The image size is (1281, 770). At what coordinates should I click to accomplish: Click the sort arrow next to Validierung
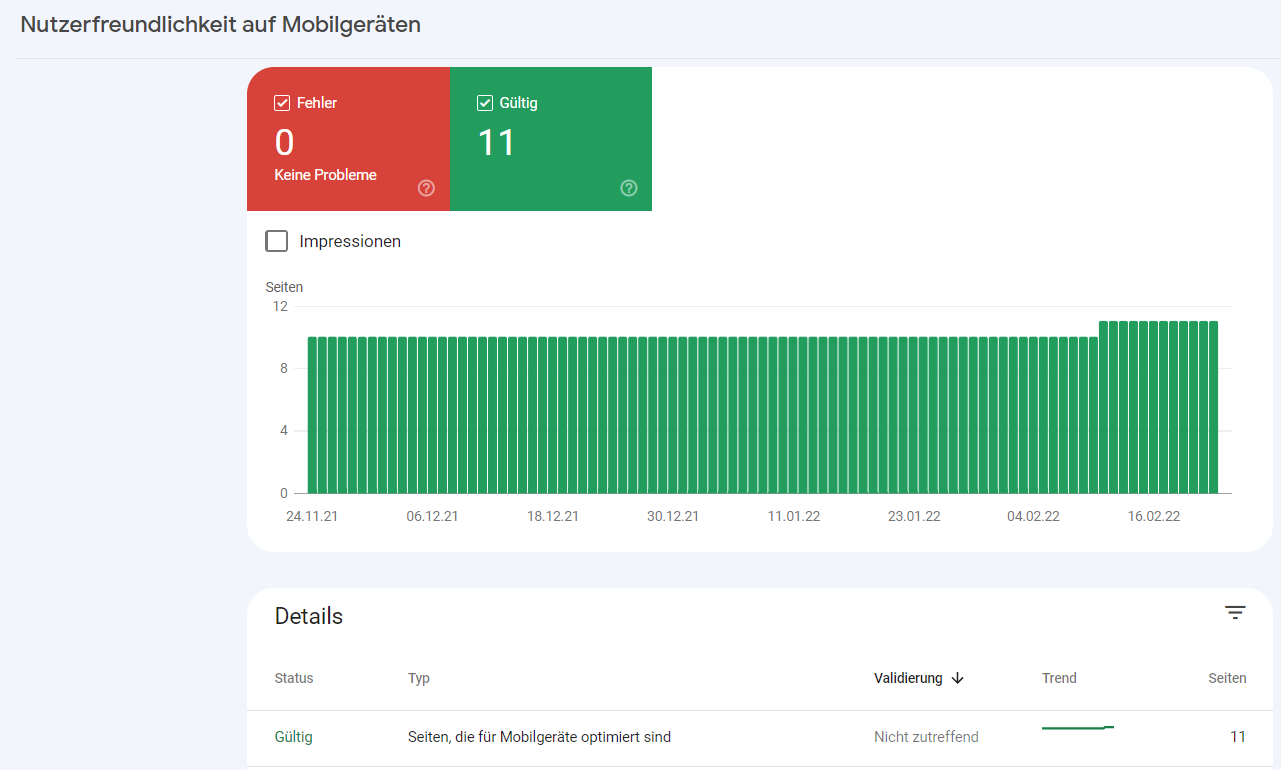(957, 678)
